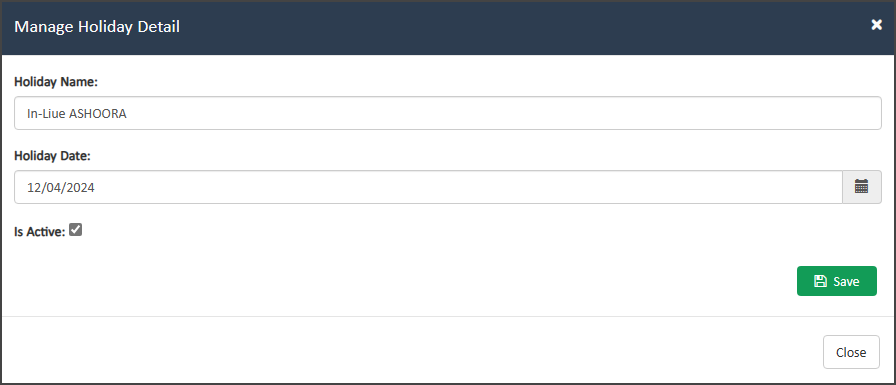Click the Holiday Name label
The height and width of the screenshot is (385, 896).
coord(56,82)
